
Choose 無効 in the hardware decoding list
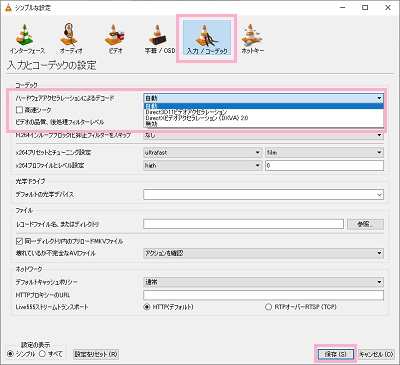click(264, 124)
